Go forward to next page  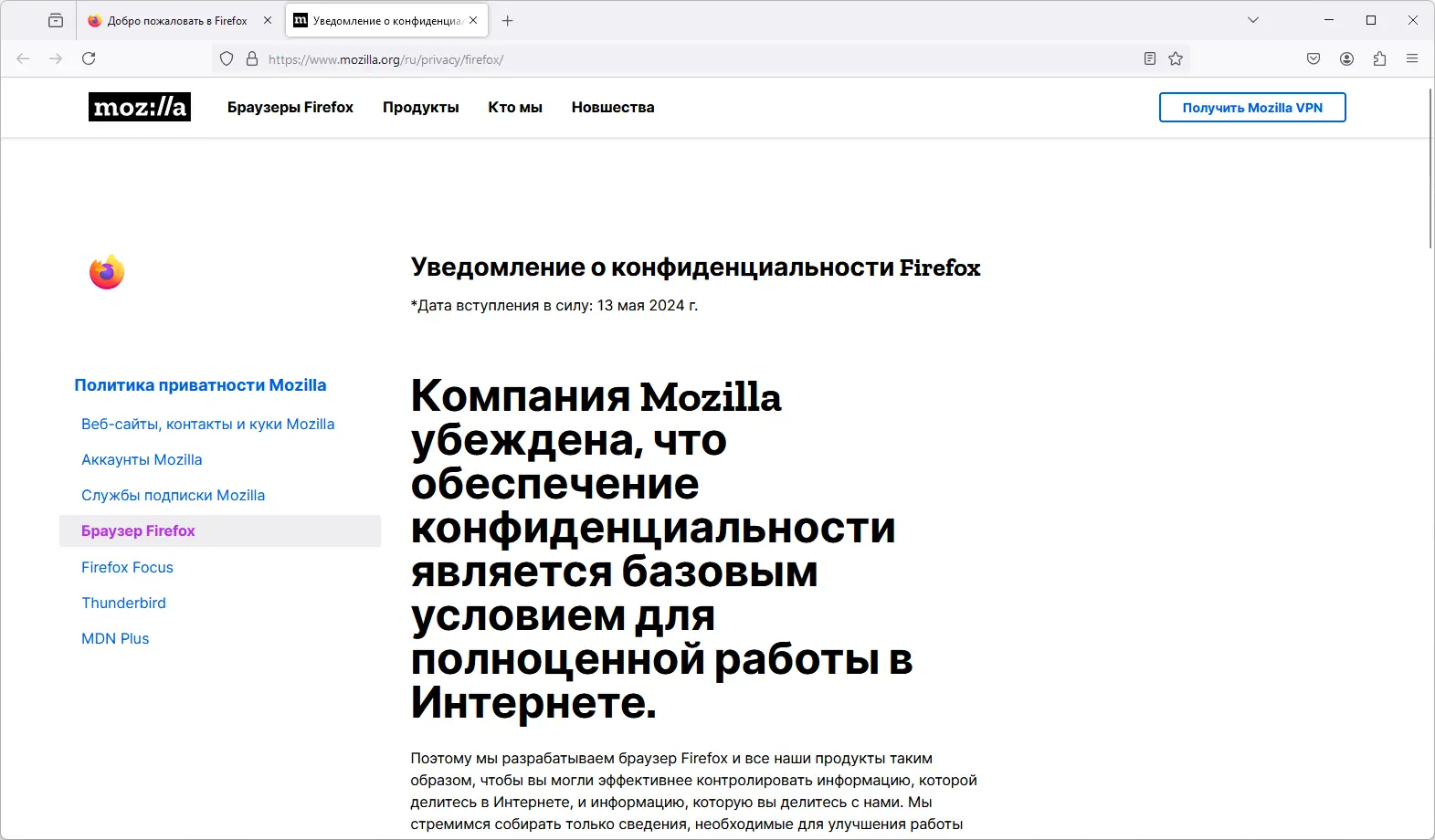(x=56, y=58)
